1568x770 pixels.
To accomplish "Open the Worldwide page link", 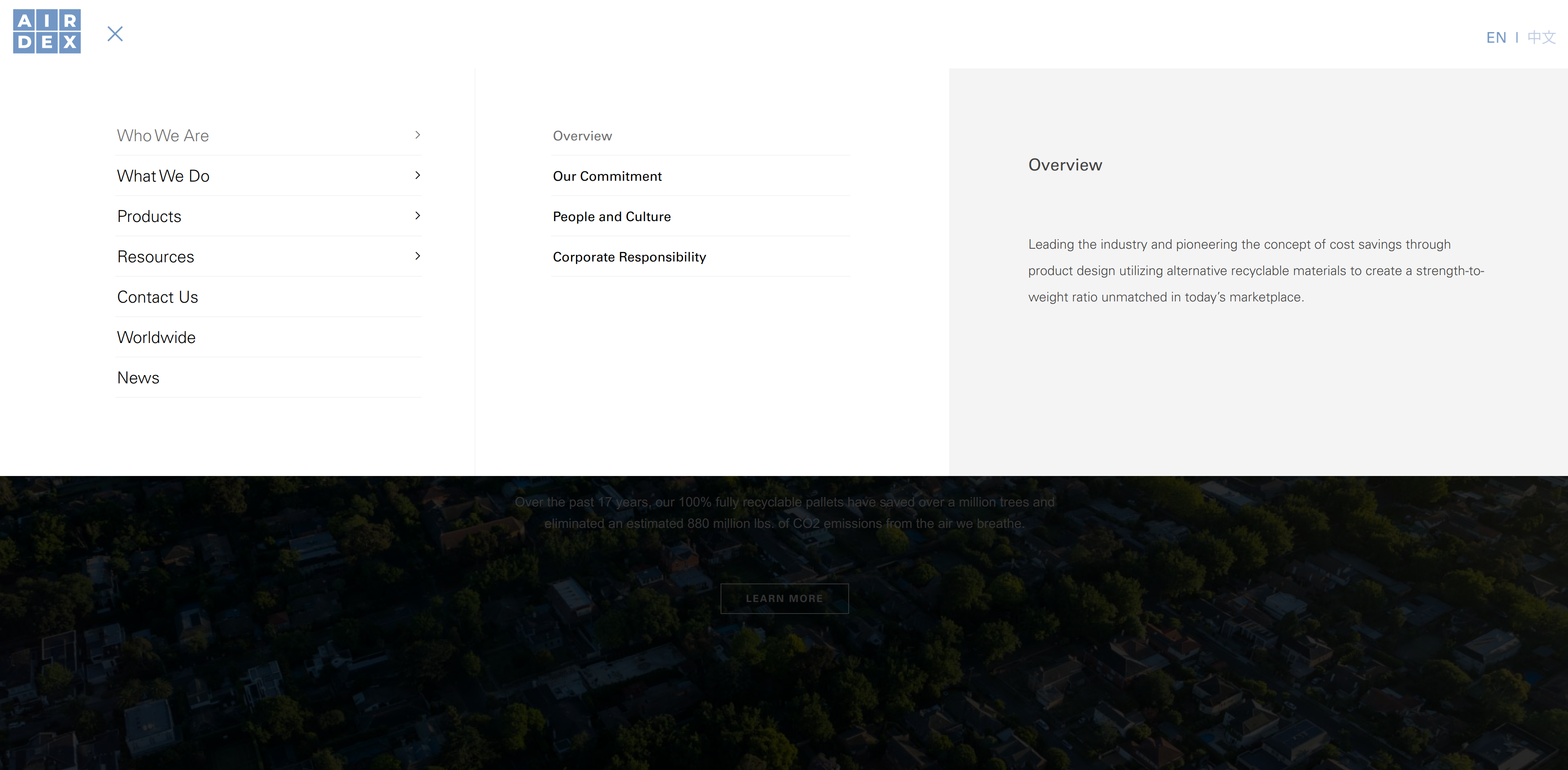I will pyautogui.click(x=157, y=338).
